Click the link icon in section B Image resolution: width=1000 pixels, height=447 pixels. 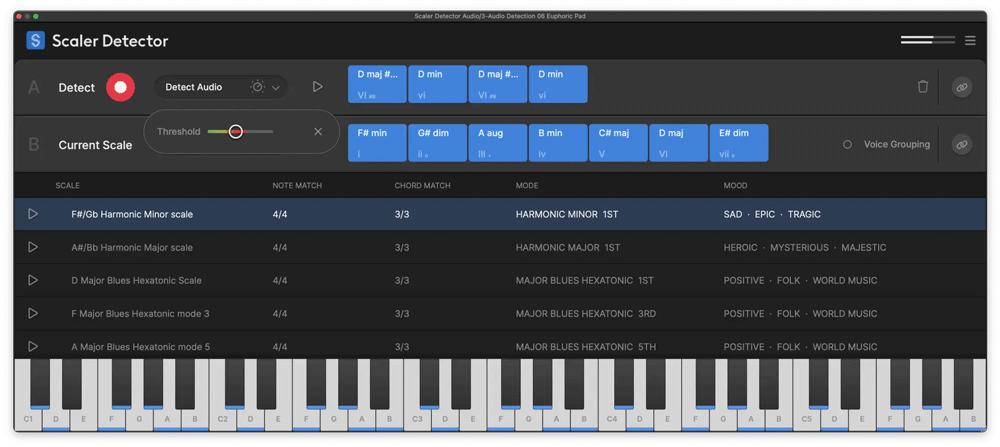[961, 144]
